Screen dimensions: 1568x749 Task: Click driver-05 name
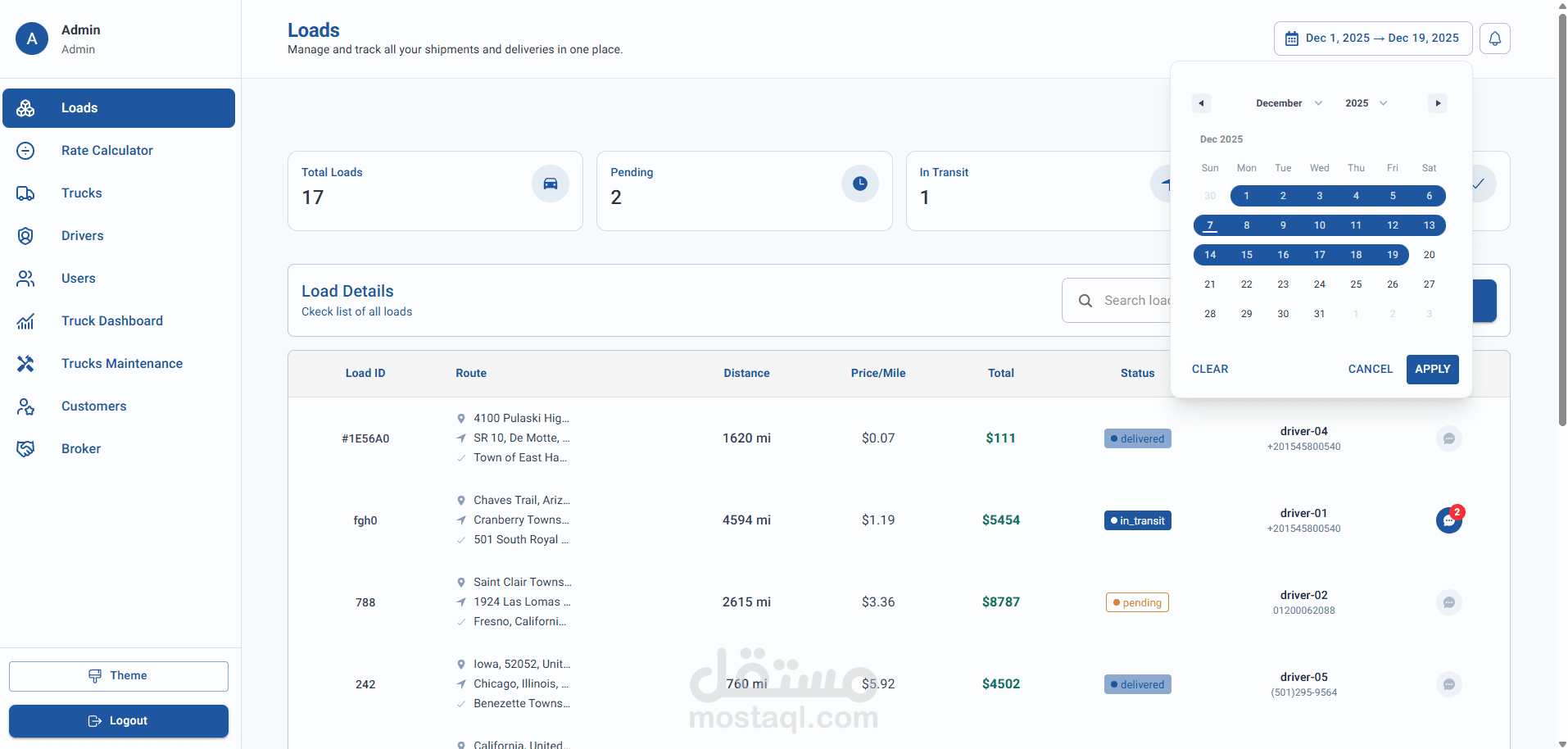[1304, 677]
